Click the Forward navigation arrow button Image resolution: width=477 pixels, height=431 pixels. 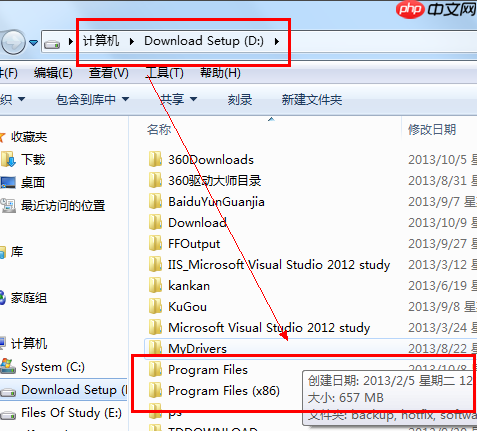(13, 42)
